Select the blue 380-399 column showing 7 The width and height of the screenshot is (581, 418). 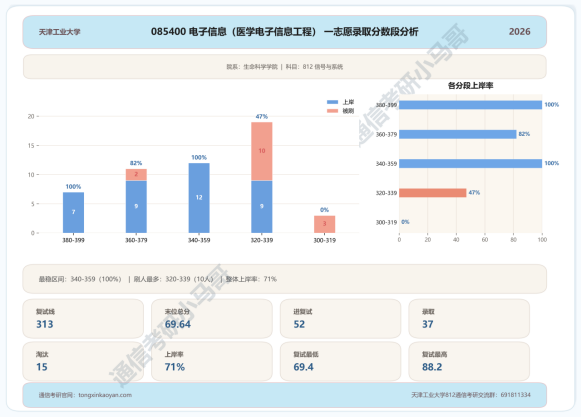73,212
